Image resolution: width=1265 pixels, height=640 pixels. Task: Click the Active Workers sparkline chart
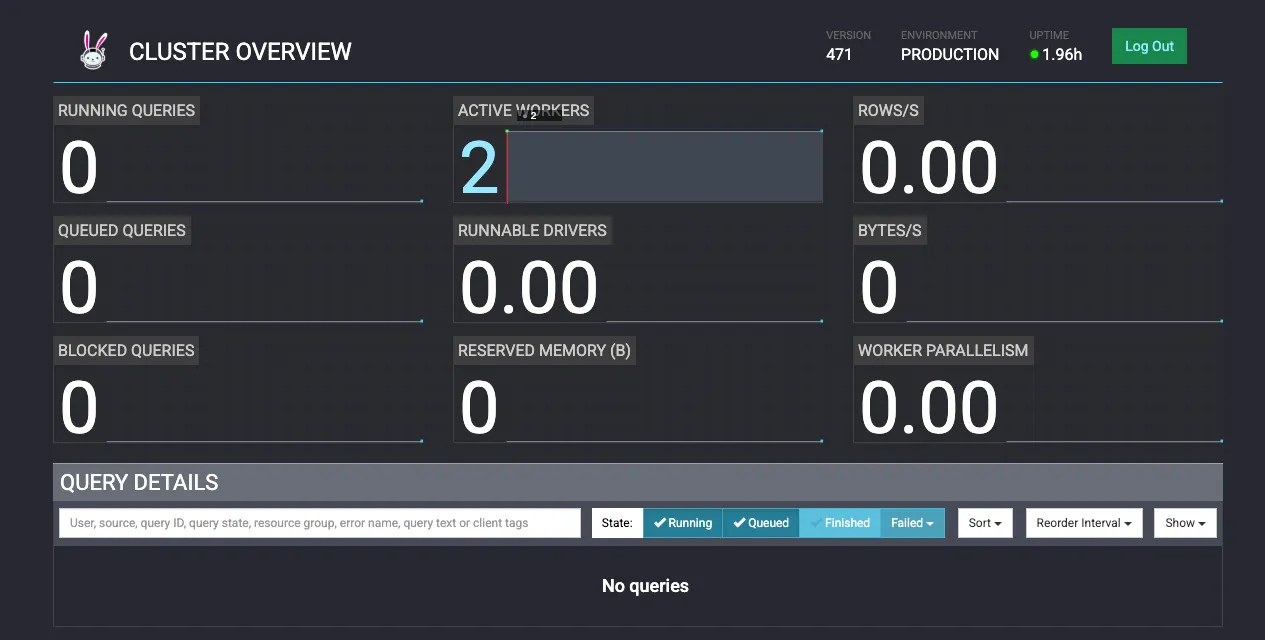click(x=665, y=166)
